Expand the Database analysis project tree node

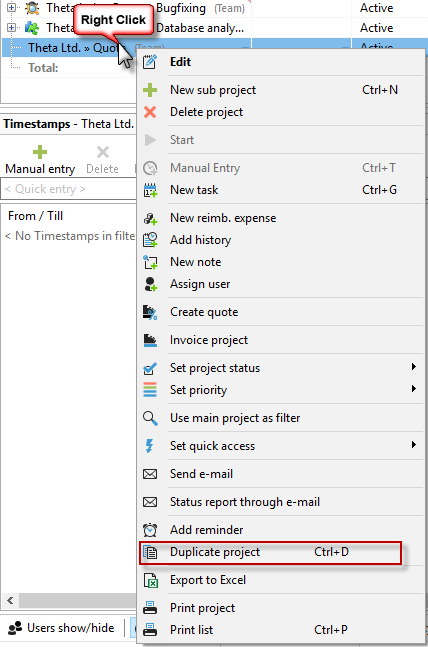point(12,28)
